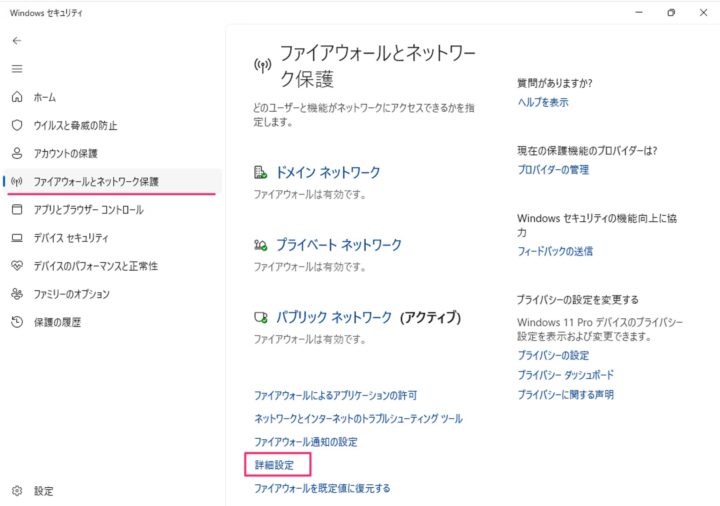Open パブリック ネットワーク (アクティブ) settings
720x506 pixels.
coord(368,317)
